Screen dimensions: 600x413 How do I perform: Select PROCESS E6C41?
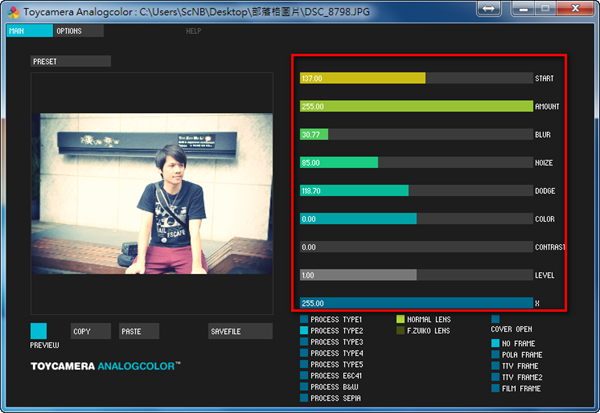coord(304,375)
